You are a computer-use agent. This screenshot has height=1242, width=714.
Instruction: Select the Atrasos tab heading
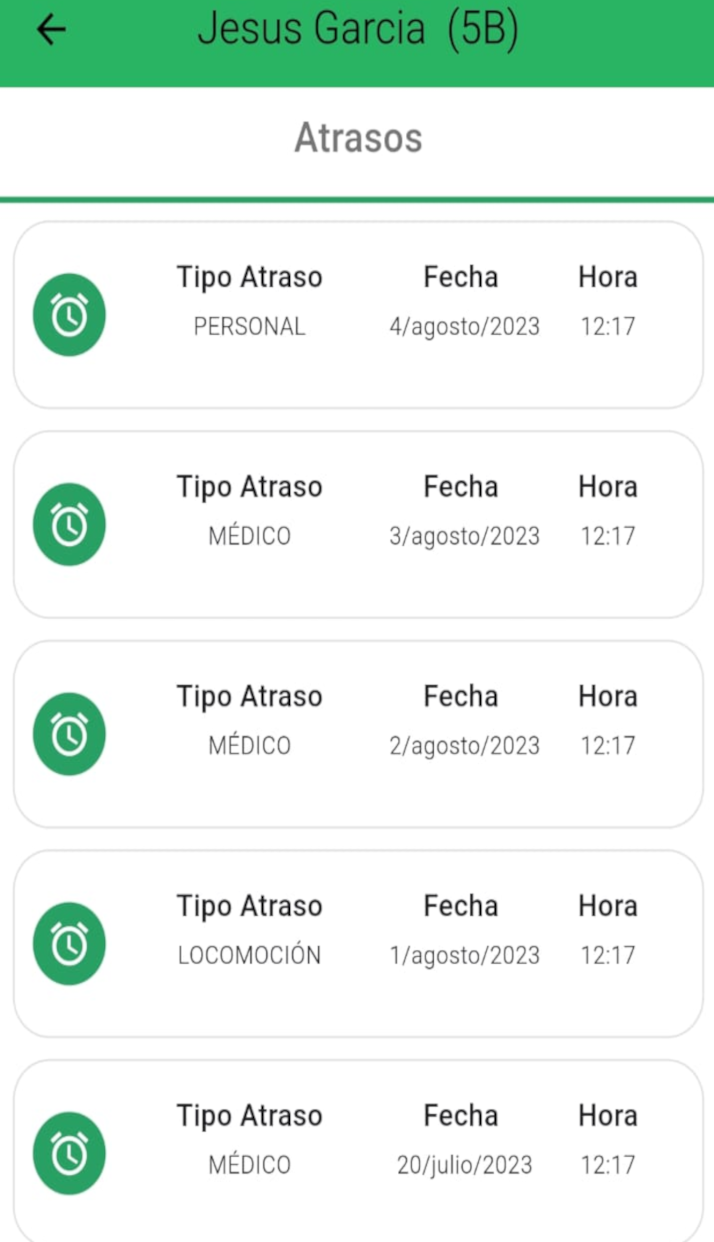358,138
